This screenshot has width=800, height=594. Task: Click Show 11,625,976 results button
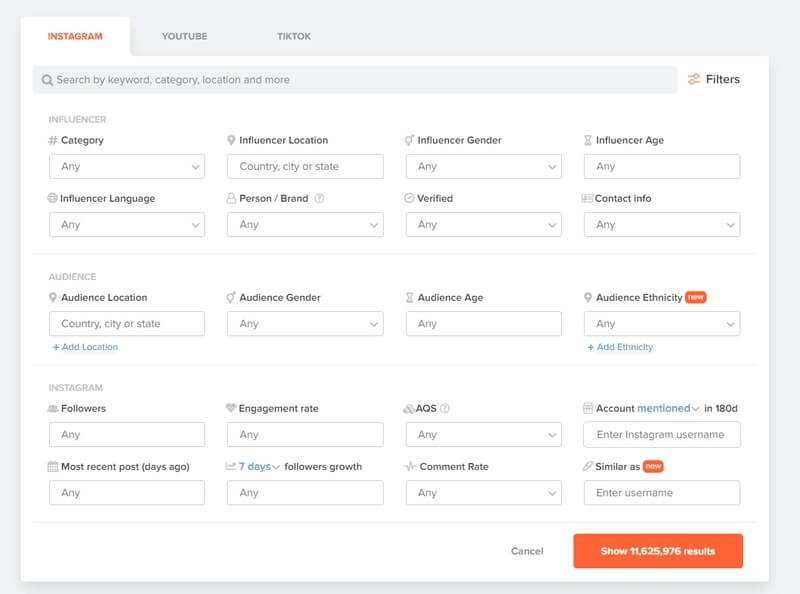[x=658, y=551]
